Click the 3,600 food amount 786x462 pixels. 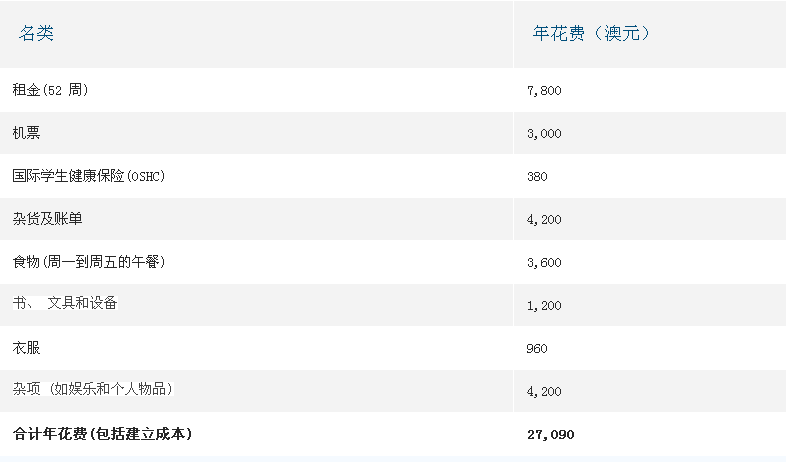(x=544, y=263)
